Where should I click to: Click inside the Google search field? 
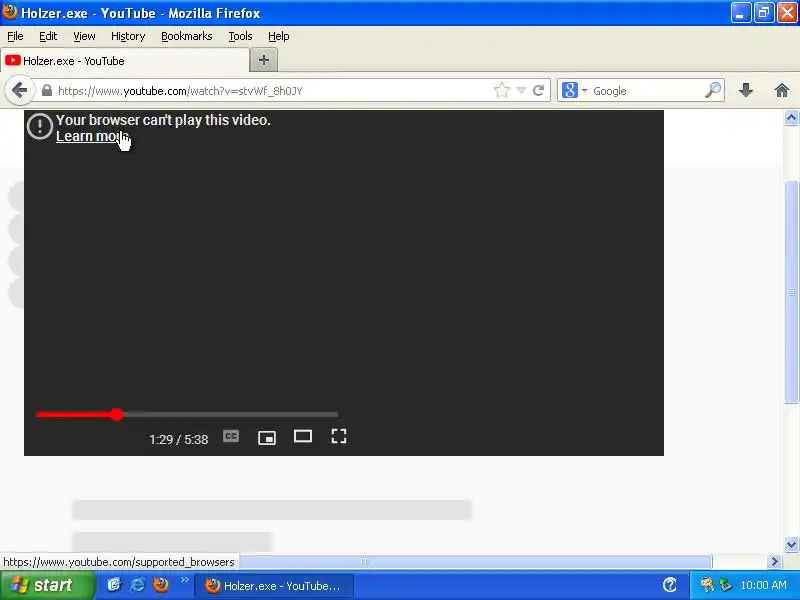(x=646, y=91)
